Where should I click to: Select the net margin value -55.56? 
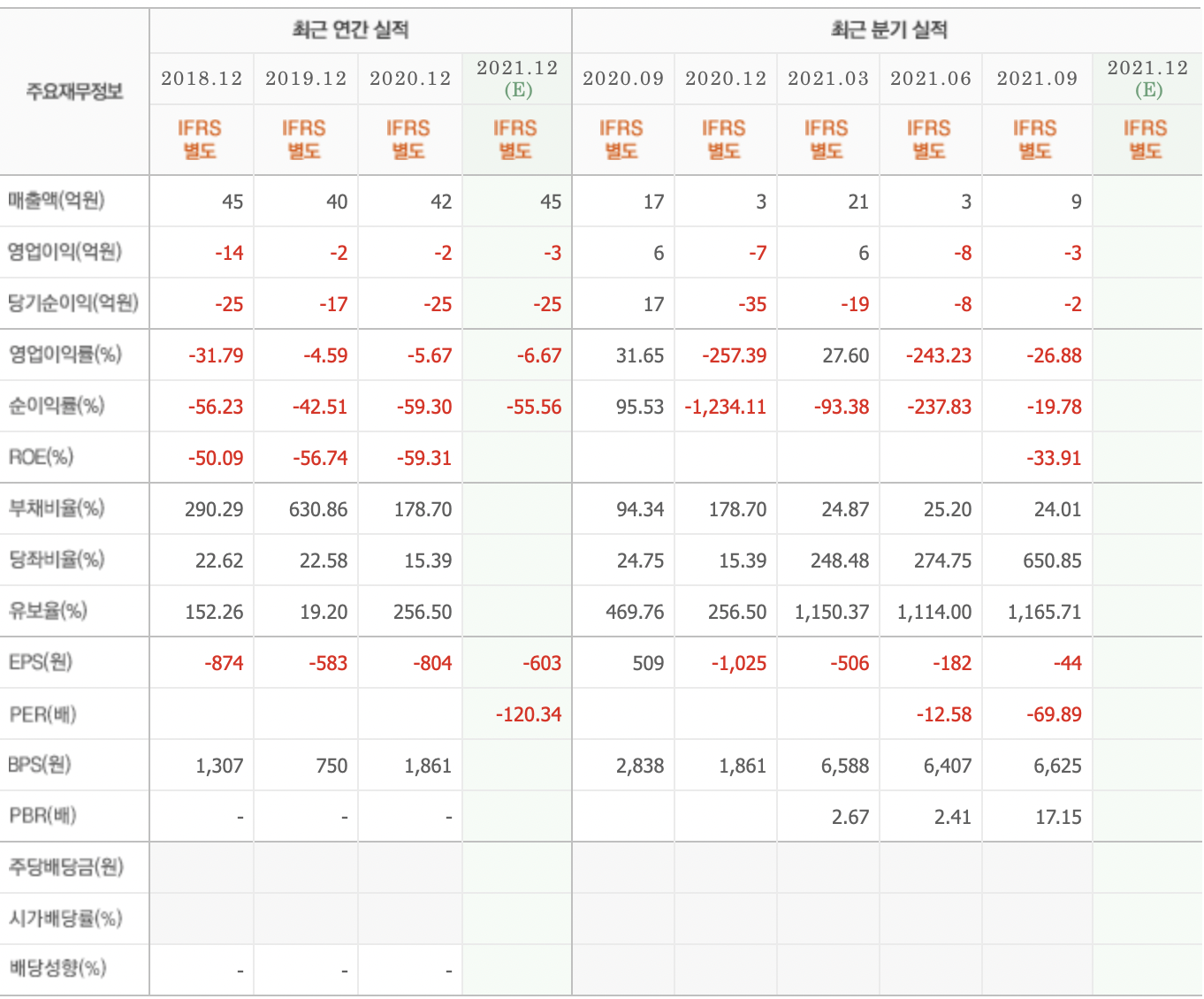pyautogui.click(x=534, y=407)
